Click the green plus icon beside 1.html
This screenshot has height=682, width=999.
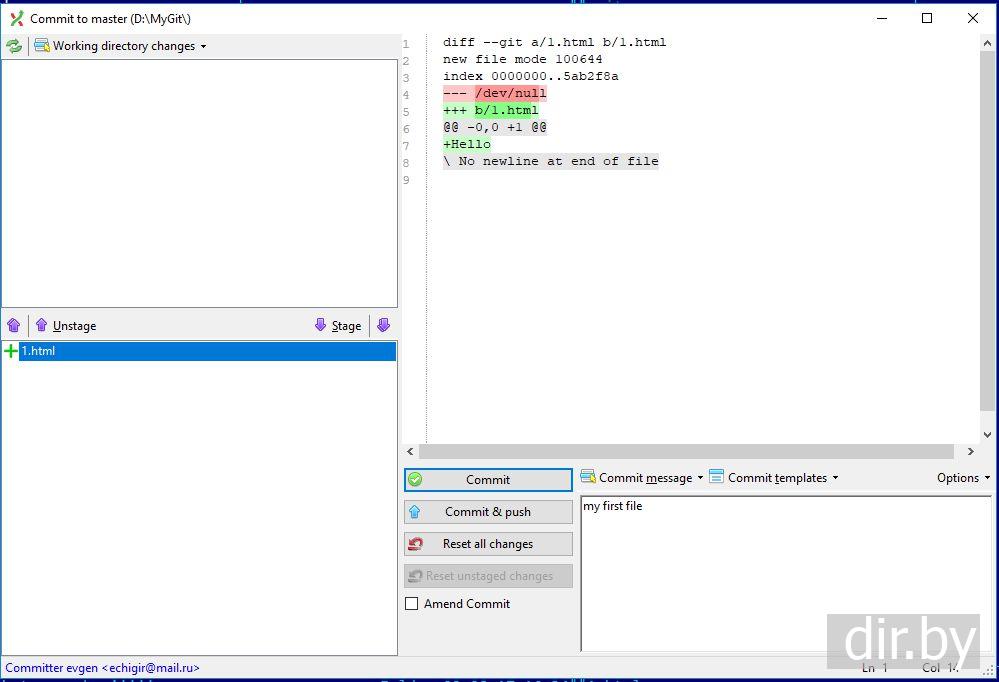pos(11,351)
